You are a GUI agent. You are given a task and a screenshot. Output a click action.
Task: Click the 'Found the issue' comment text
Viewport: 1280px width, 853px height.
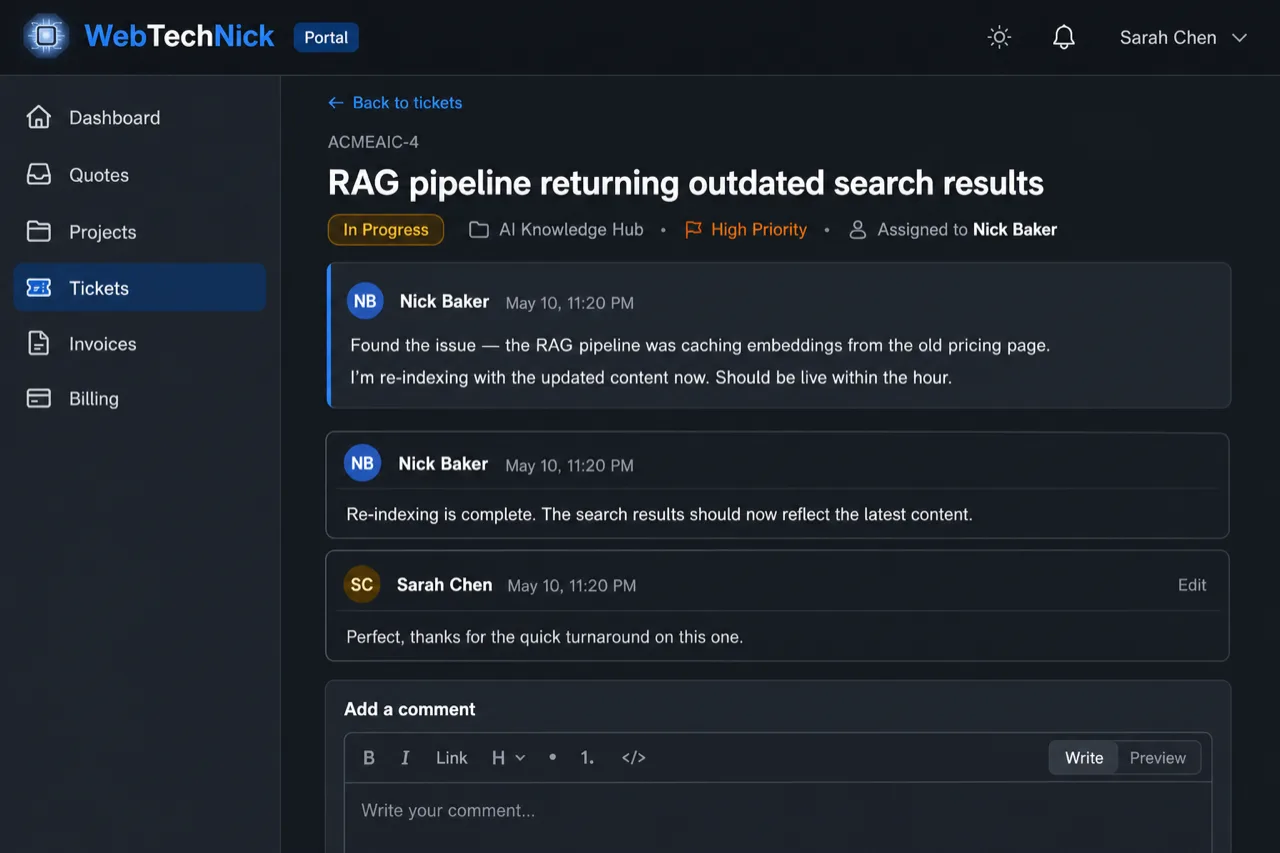[700, 361]
